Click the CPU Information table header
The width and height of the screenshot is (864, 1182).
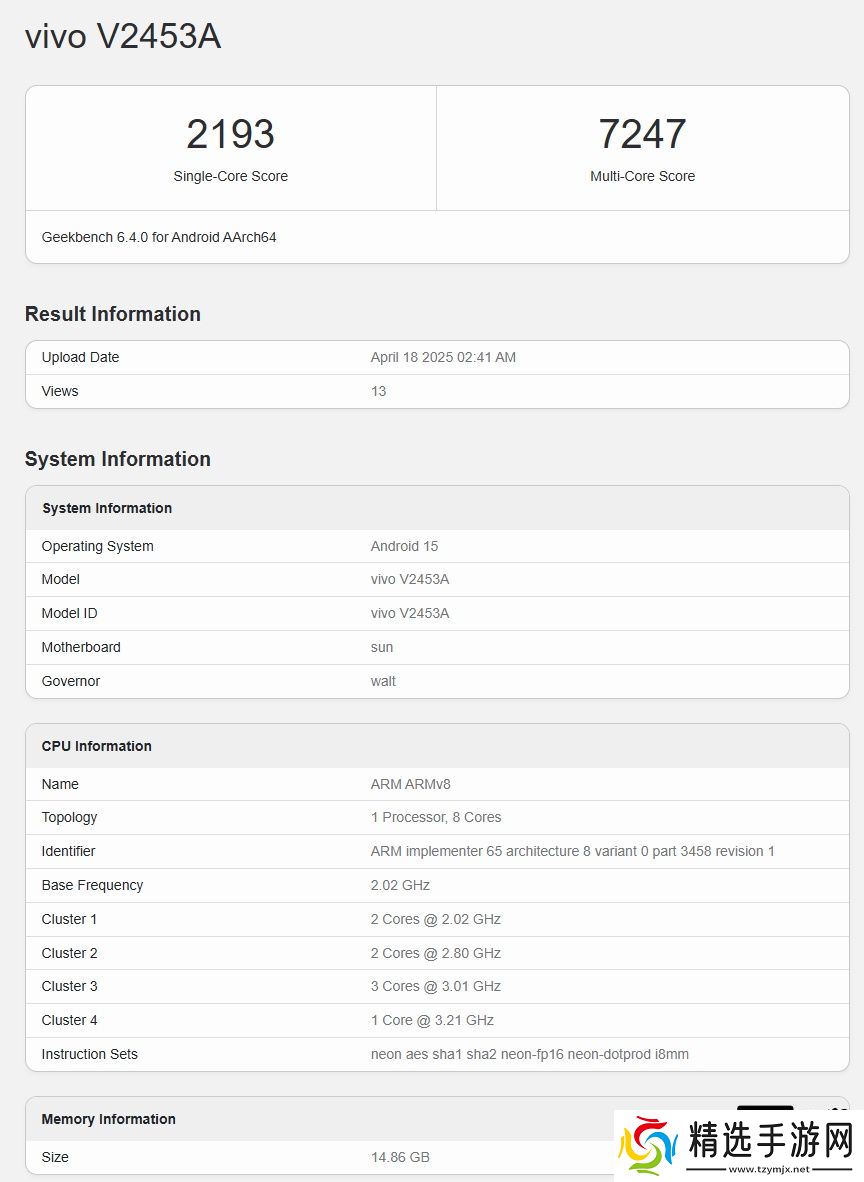point(97,746)
